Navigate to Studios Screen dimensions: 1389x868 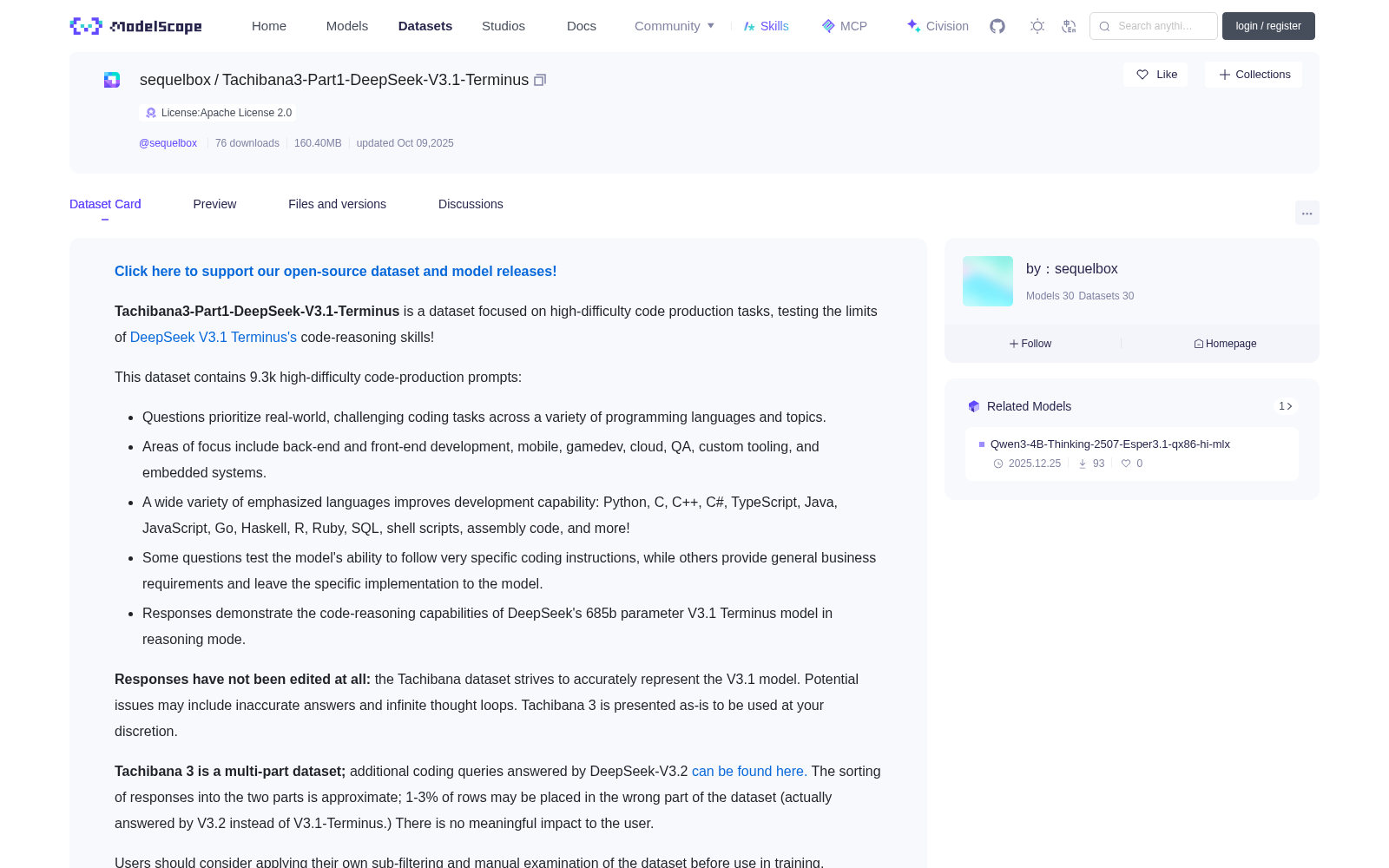504,26
